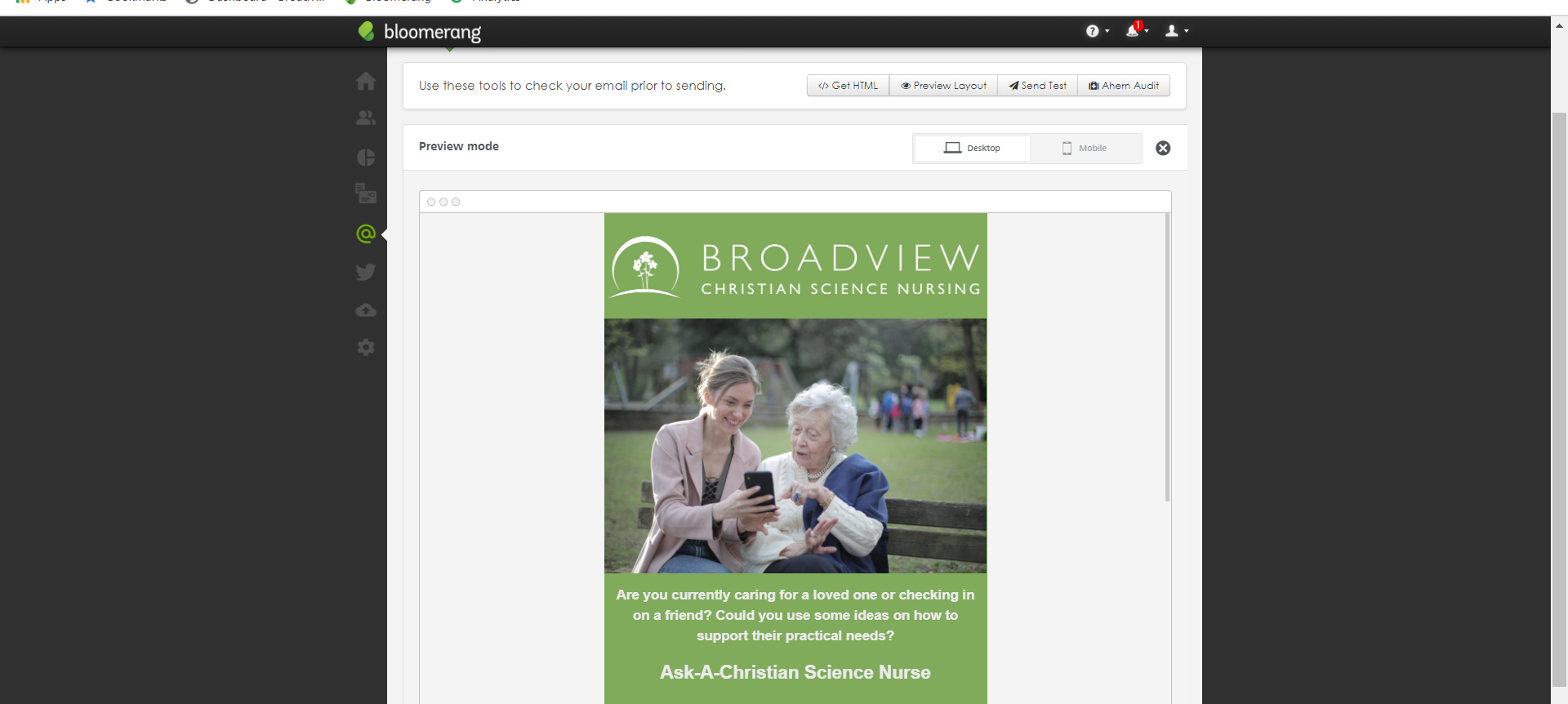Click the Ahern Audit button
The width and height of the screenshot is (1568, 704).
(1124, 86)
